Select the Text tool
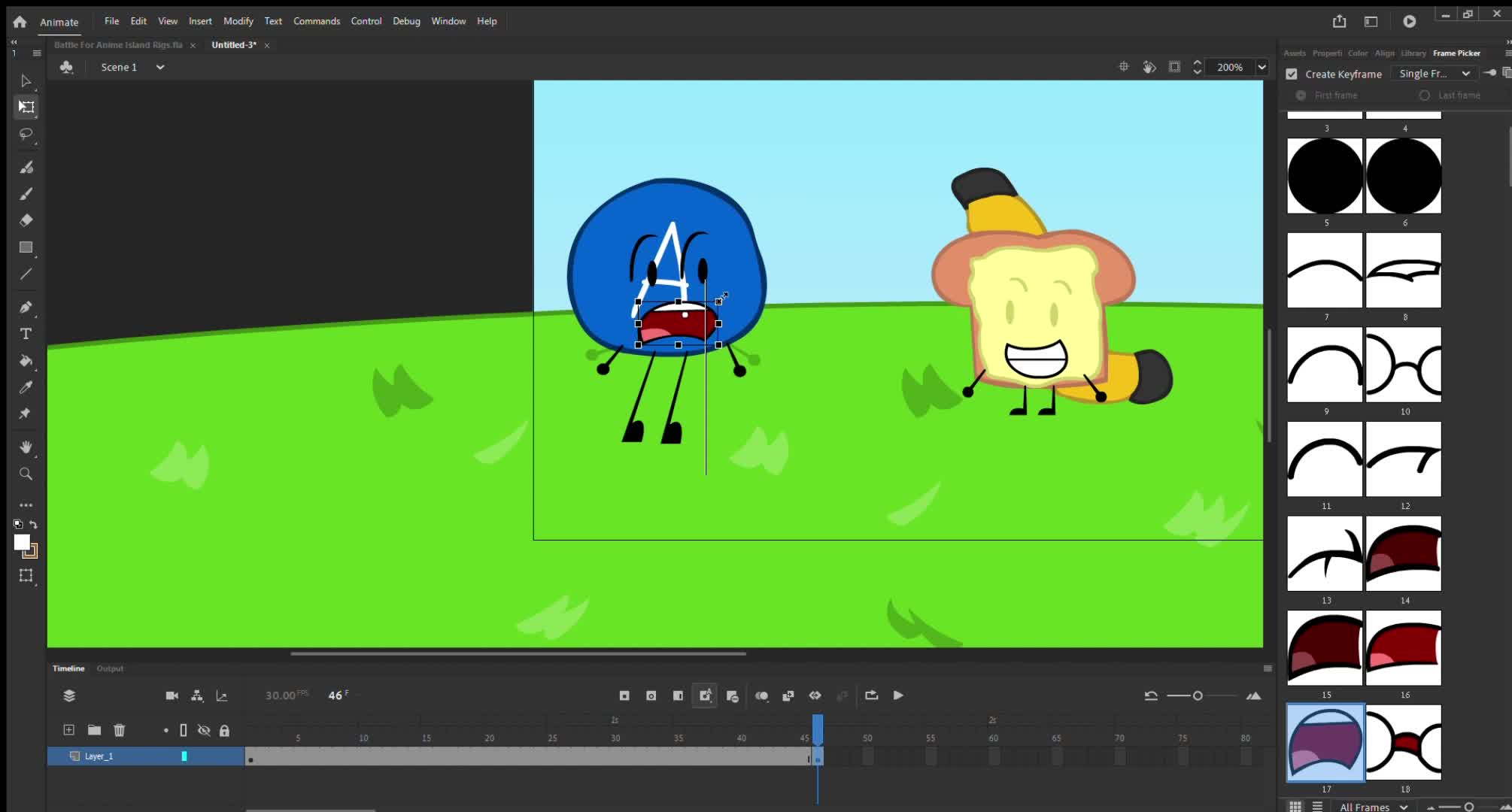 click(26, 334)
